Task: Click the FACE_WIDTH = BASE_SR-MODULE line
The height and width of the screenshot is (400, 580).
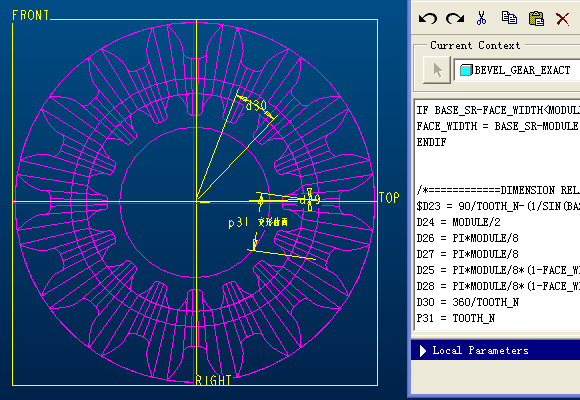Action: [x=498, y=126]
